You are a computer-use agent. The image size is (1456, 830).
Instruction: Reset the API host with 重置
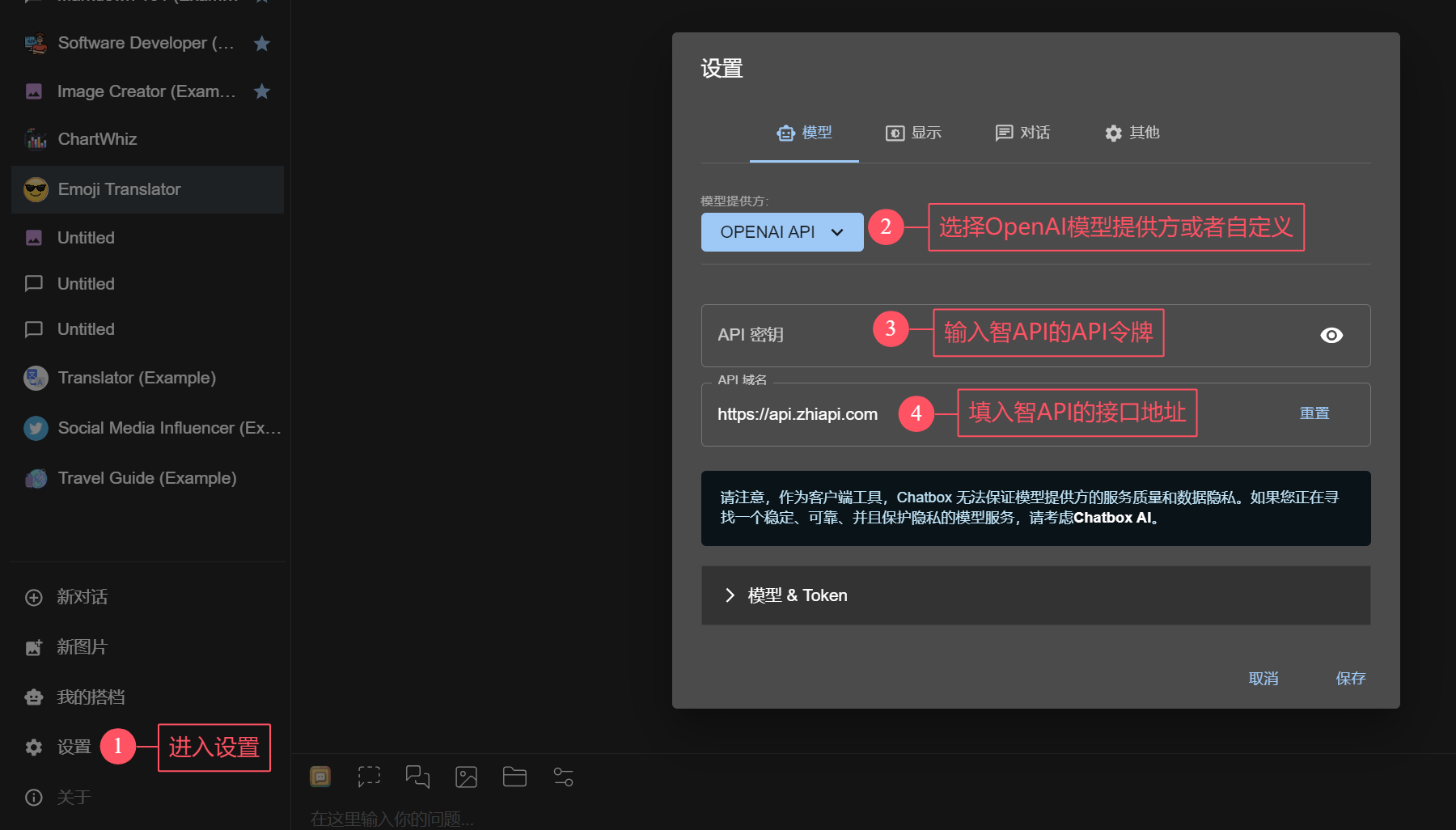click(1314, 413)
